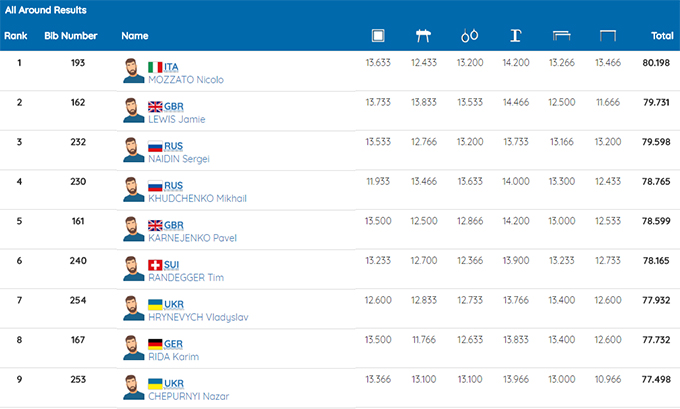
Task: Click Jamie Lewis's athlete avatar
Action: 133,110
